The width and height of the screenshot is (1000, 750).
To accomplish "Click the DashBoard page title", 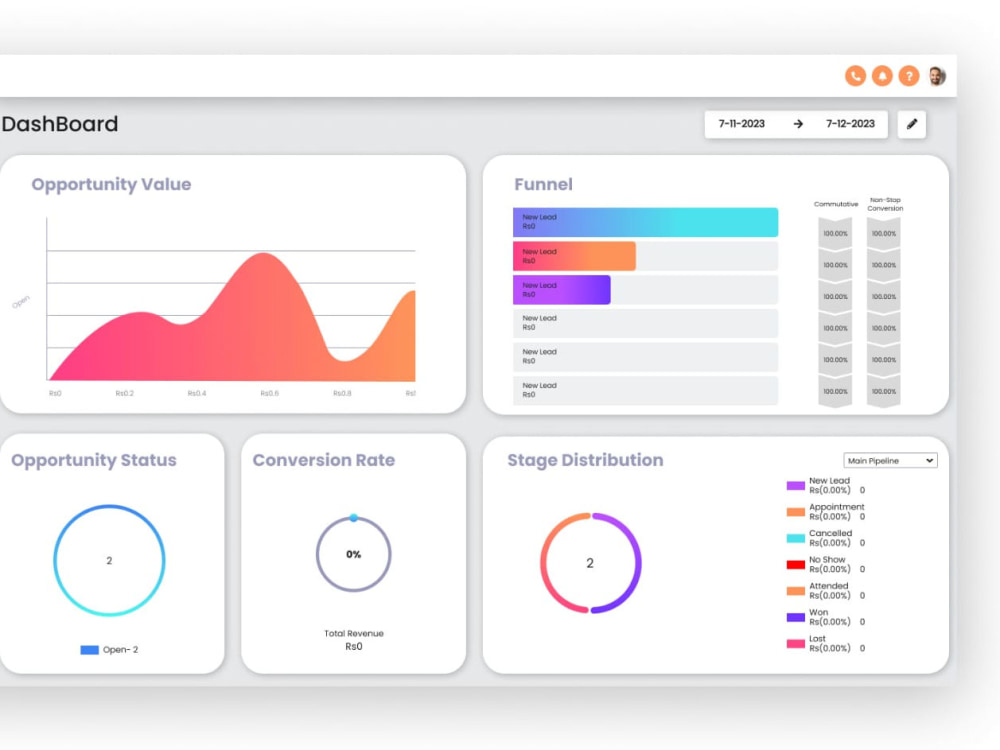I will 60,124.
